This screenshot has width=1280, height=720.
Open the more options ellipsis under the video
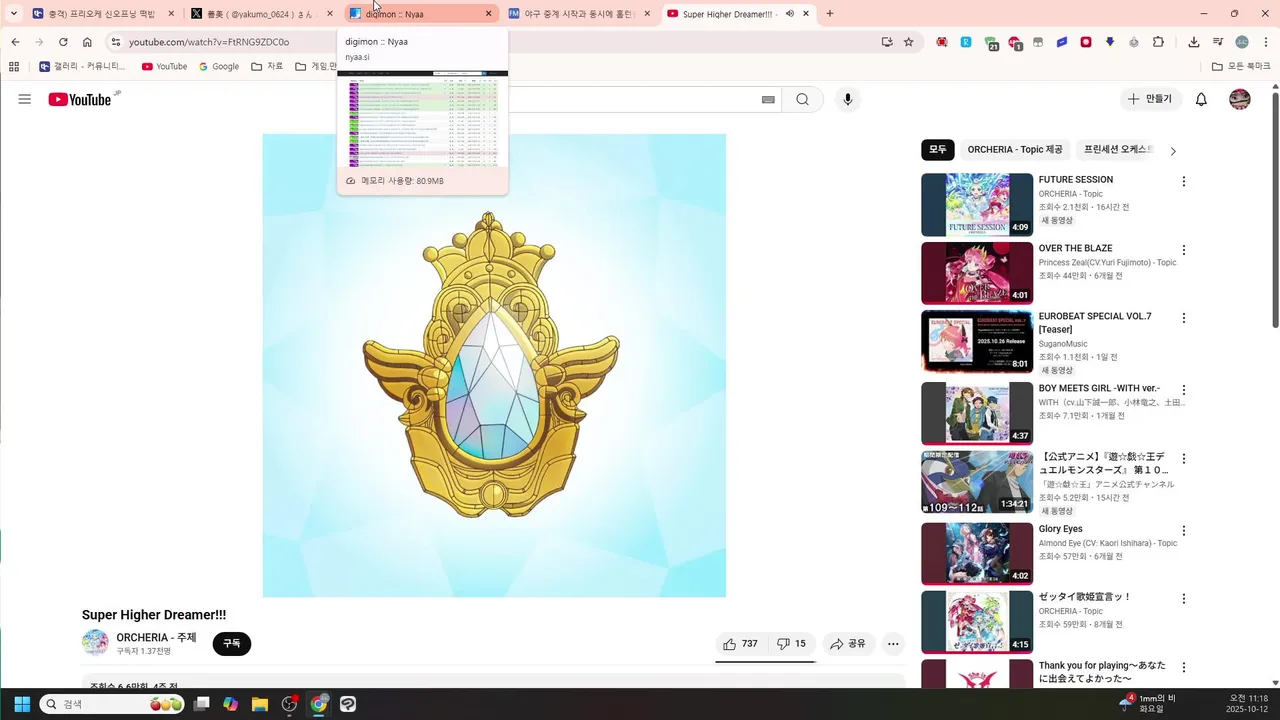[893, 644]
